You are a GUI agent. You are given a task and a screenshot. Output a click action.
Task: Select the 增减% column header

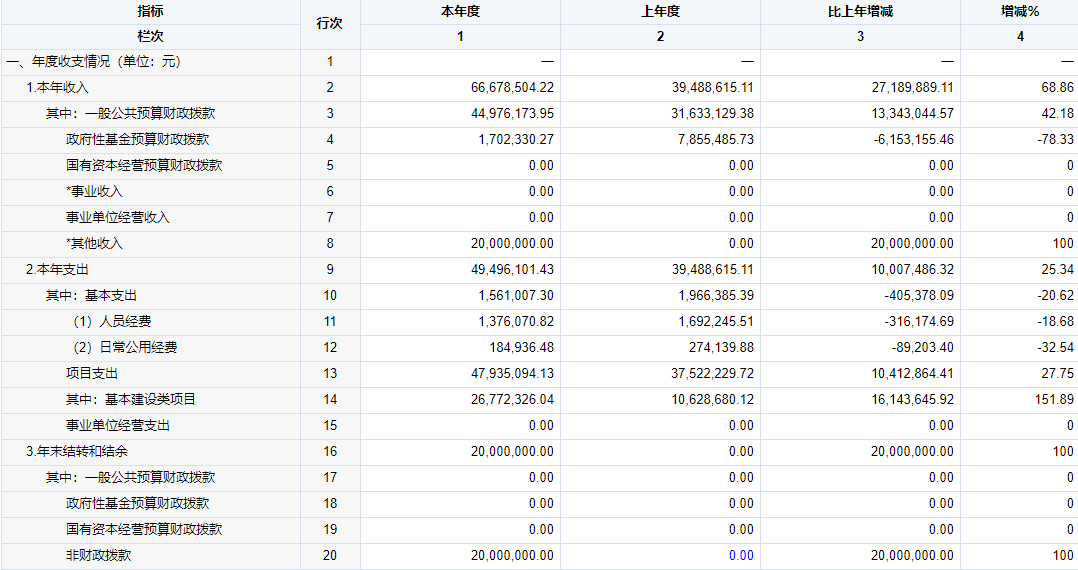click(x=1020, y=12)
